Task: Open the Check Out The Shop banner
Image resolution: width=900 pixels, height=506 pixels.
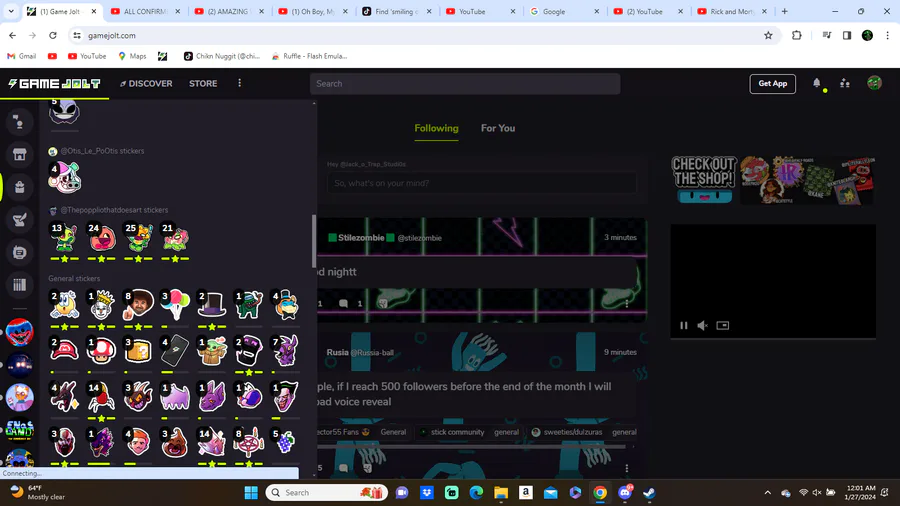Action: point(773,180)
